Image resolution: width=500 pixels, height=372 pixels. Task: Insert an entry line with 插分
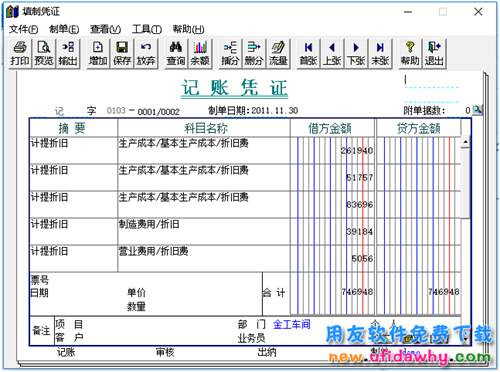tap(230, 54)
